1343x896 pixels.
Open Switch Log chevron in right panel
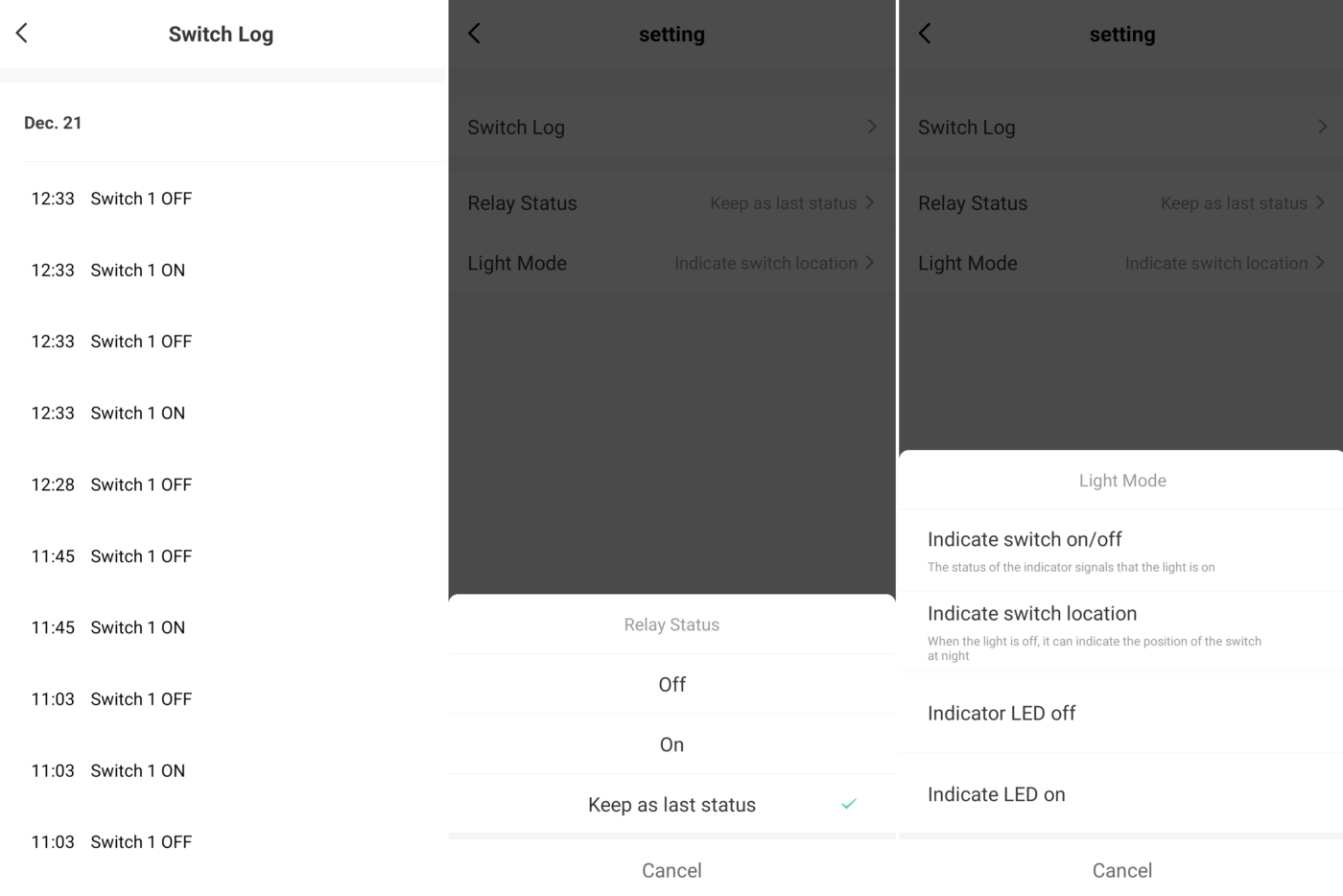point(1323,127)
